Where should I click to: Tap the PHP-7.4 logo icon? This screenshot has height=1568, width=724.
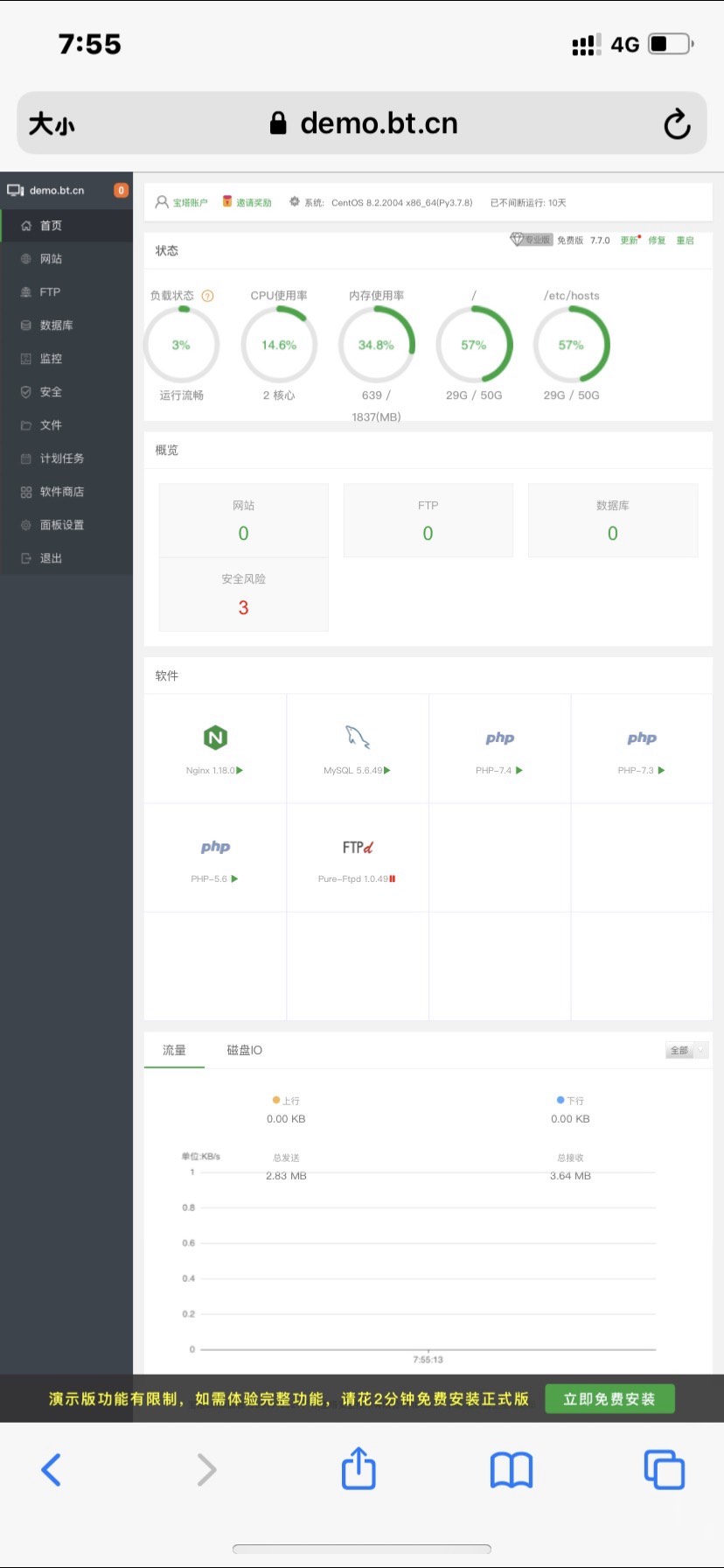click(499, 738)
